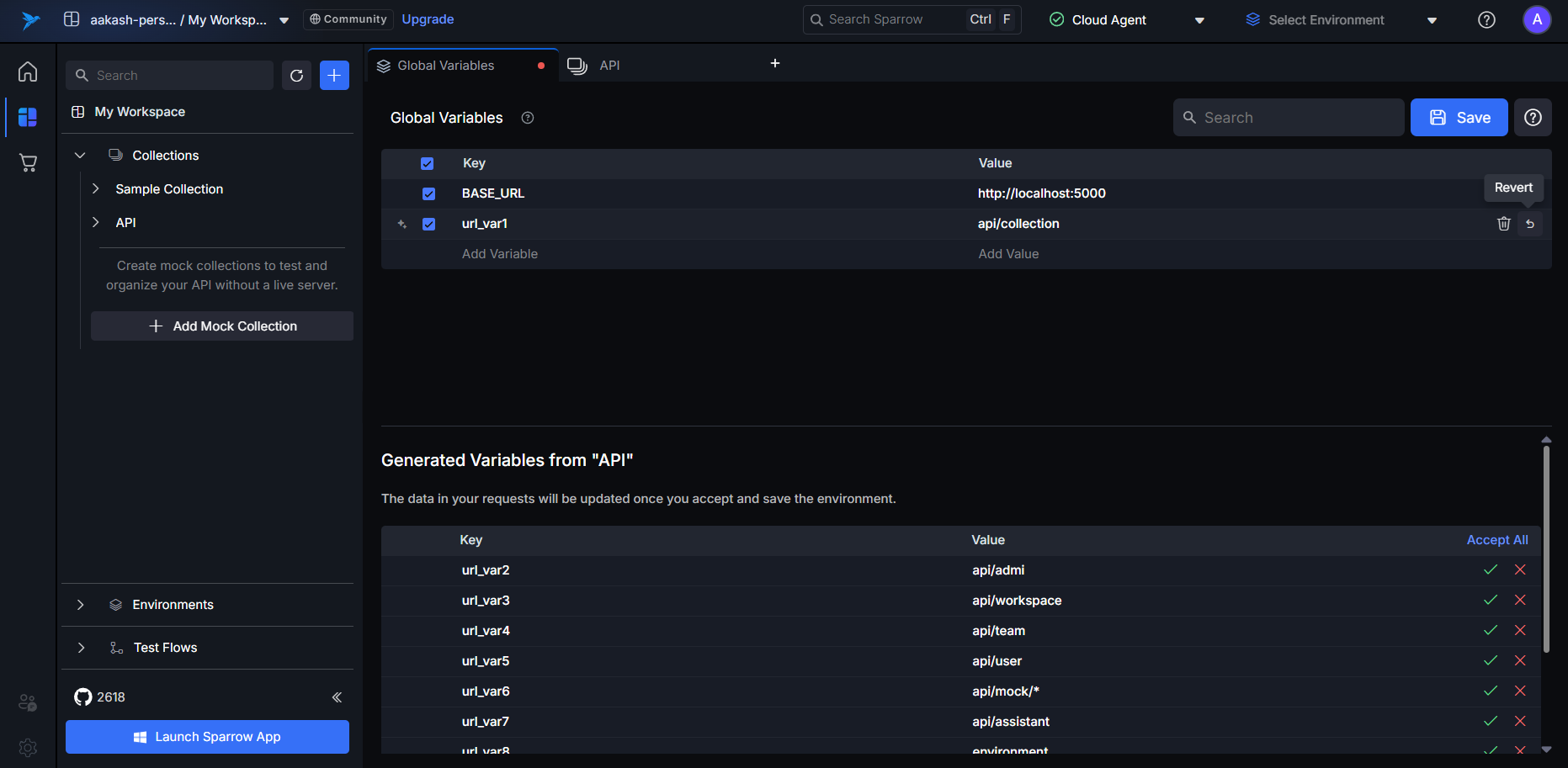Focus the Search Sparrow field

coord(912,19)
